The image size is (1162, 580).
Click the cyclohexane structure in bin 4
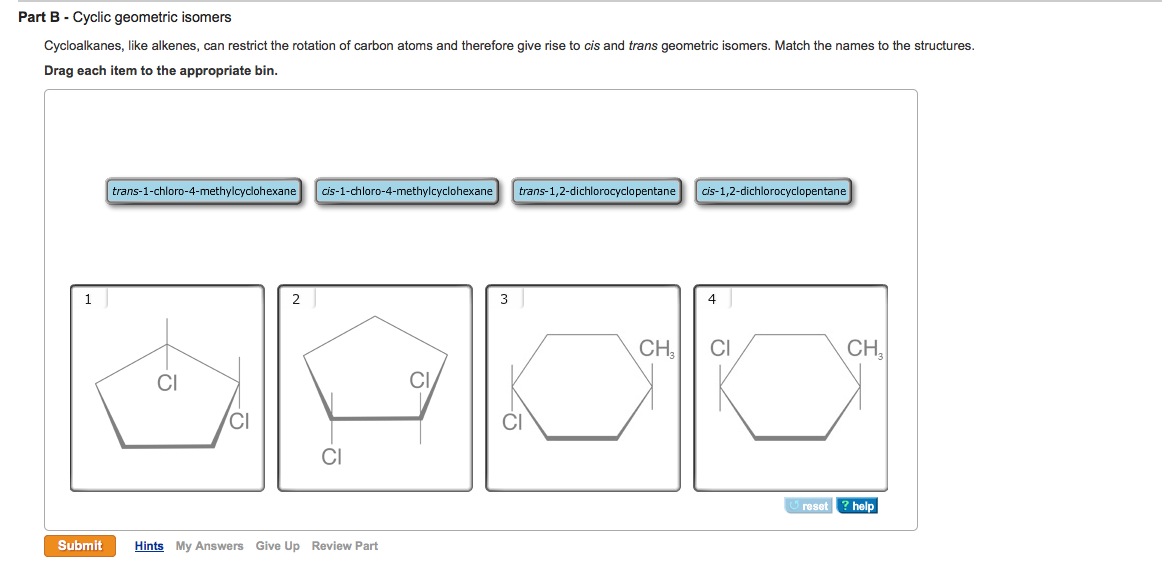tap(790, 390)
